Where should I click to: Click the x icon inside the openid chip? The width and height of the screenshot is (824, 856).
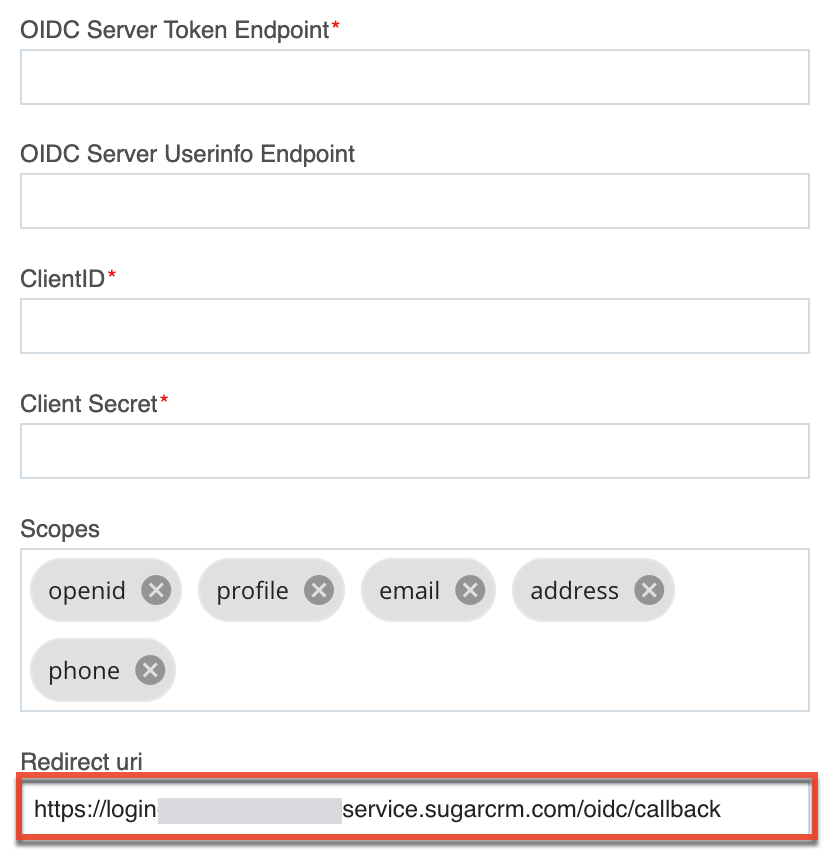tap(156, 590)
